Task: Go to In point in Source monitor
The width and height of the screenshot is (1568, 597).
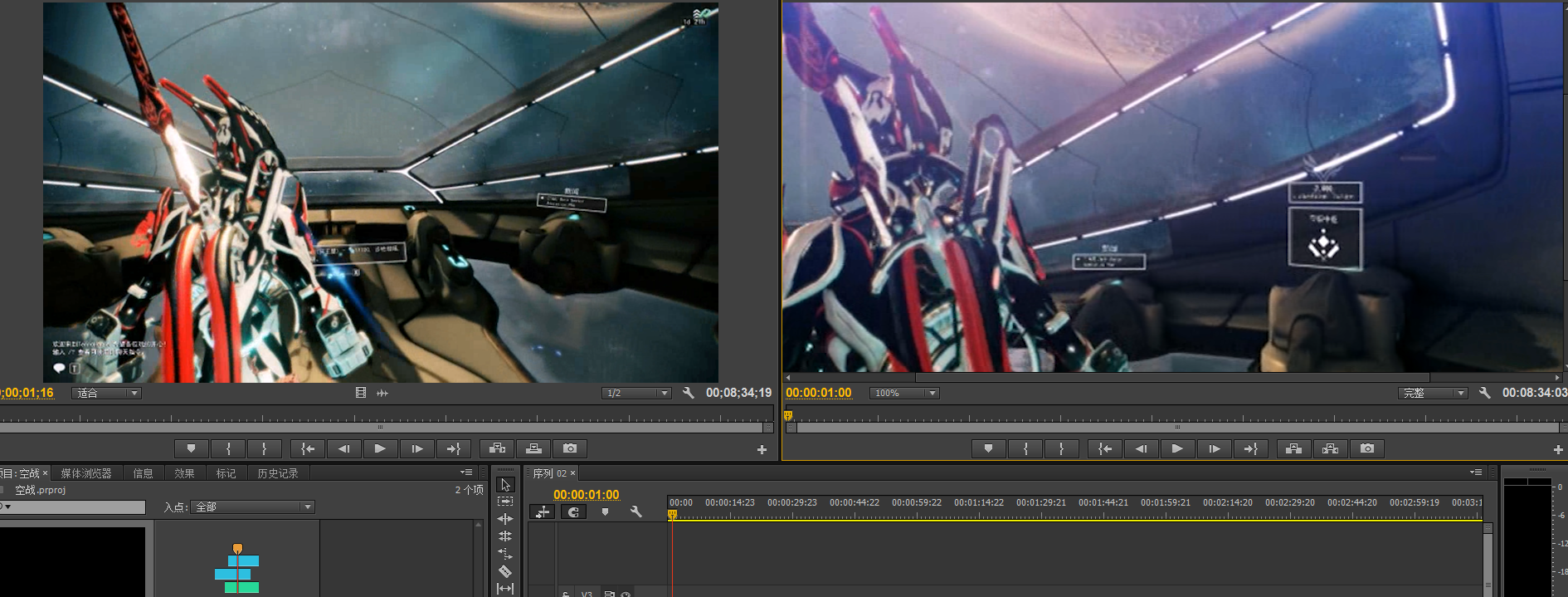Action: pos(308,448)
